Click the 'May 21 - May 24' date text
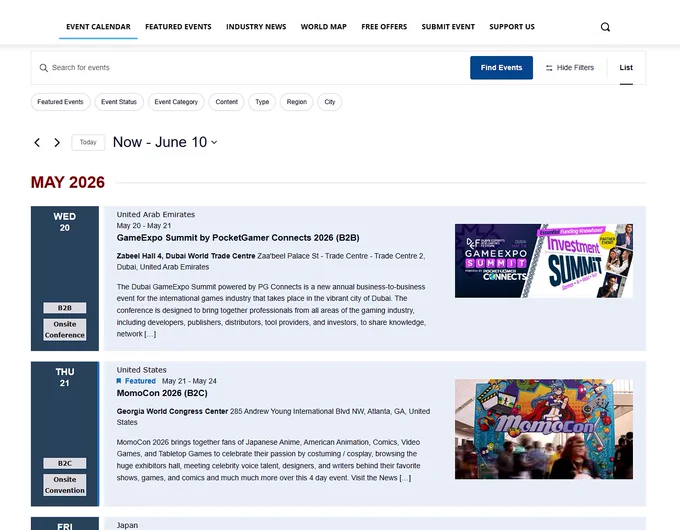Image resolution: width=680 pixels, height=530 pixels. (x=189, y=381)
